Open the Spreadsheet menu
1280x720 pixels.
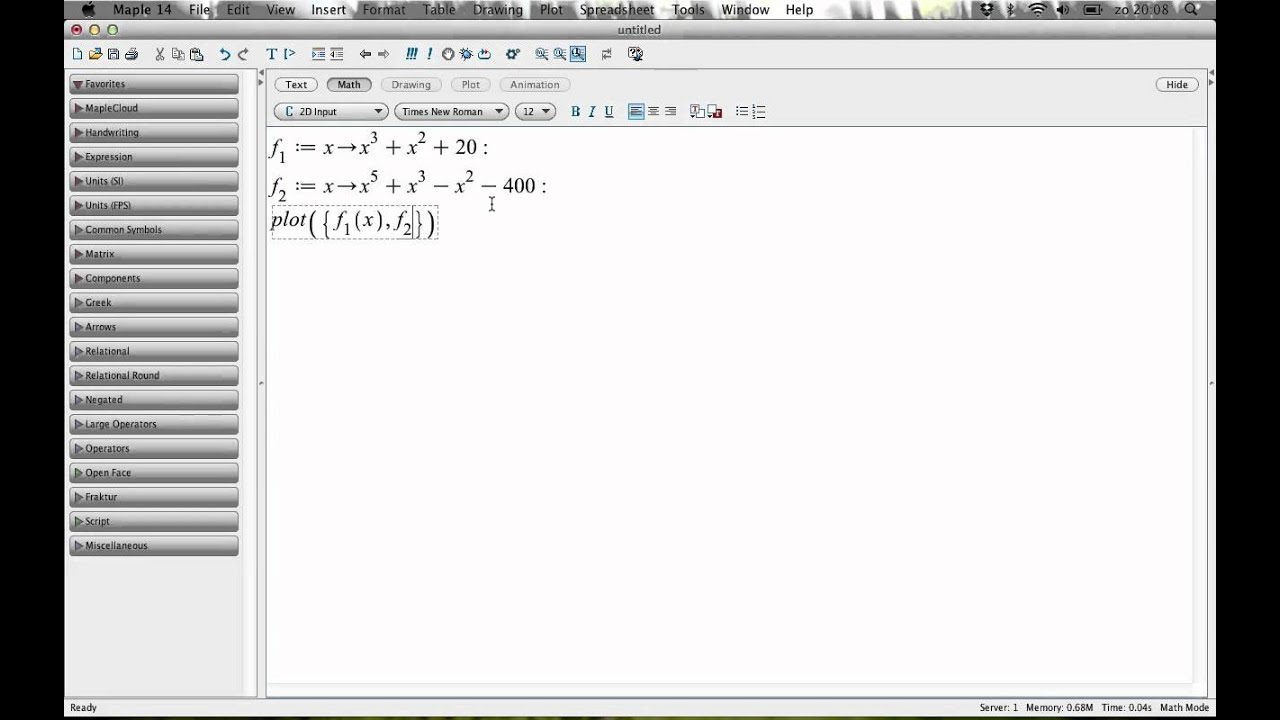point(617,10)
